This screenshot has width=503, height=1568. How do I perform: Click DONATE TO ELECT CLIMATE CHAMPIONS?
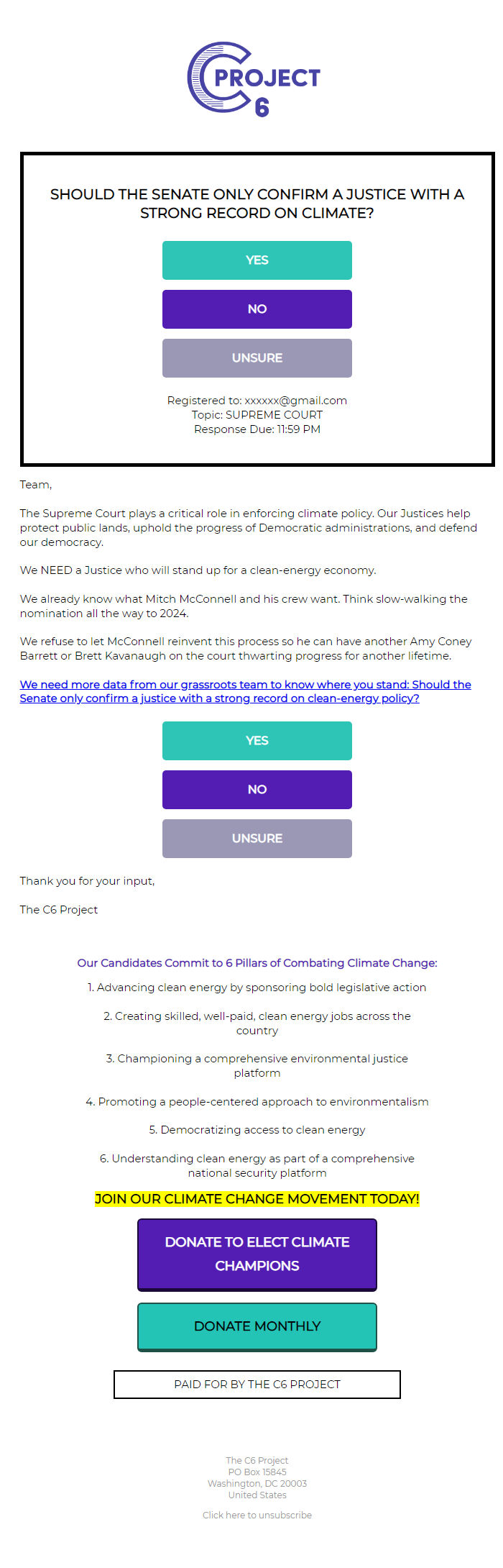click(257, 1254)
